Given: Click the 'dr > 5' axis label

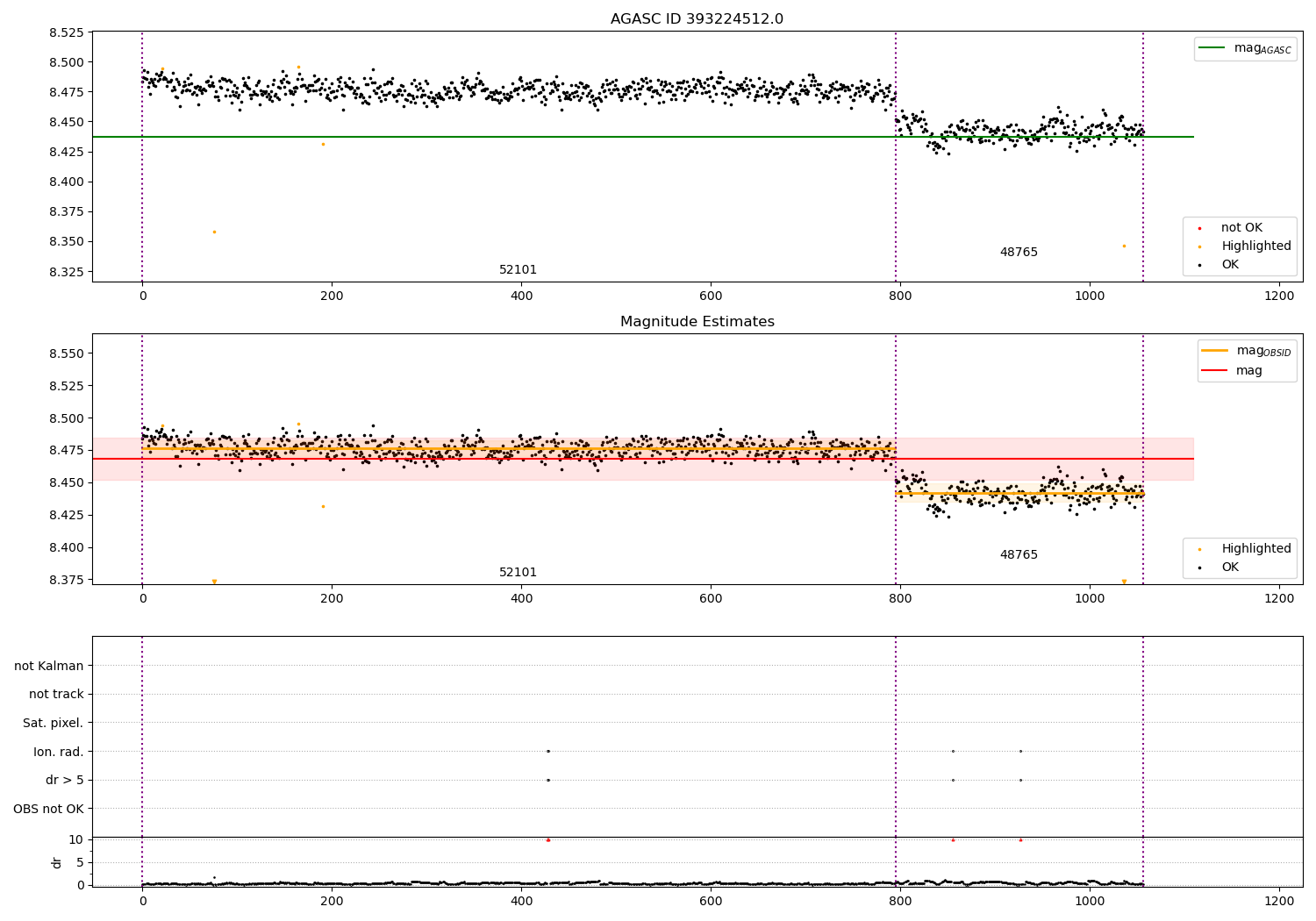Looking at the screenshot, I should pos(65,781).
